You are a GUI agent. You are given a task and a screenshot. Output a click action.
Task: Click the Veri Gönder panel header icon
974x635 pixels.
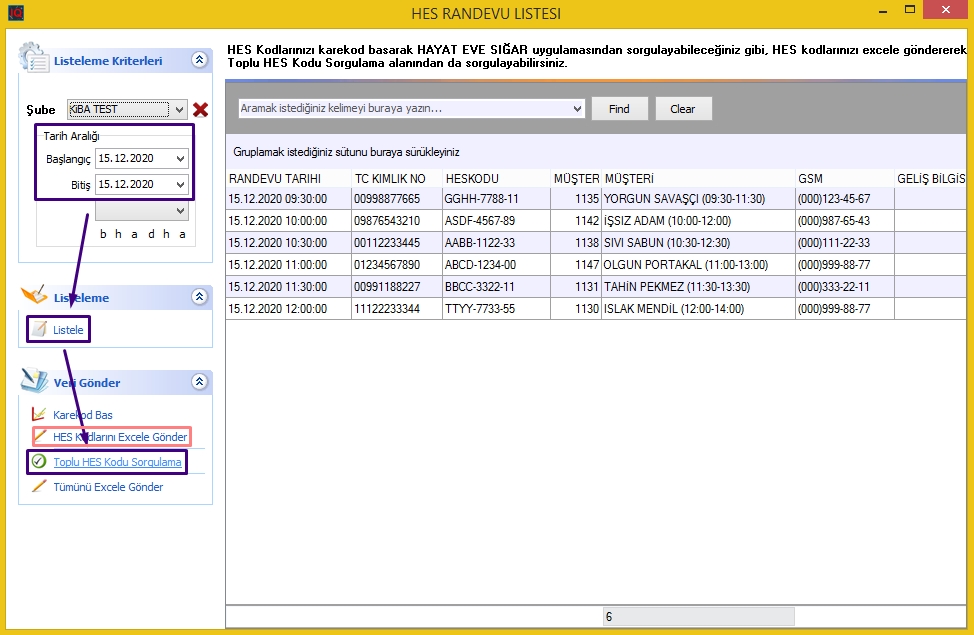click(x=35, y=381)
